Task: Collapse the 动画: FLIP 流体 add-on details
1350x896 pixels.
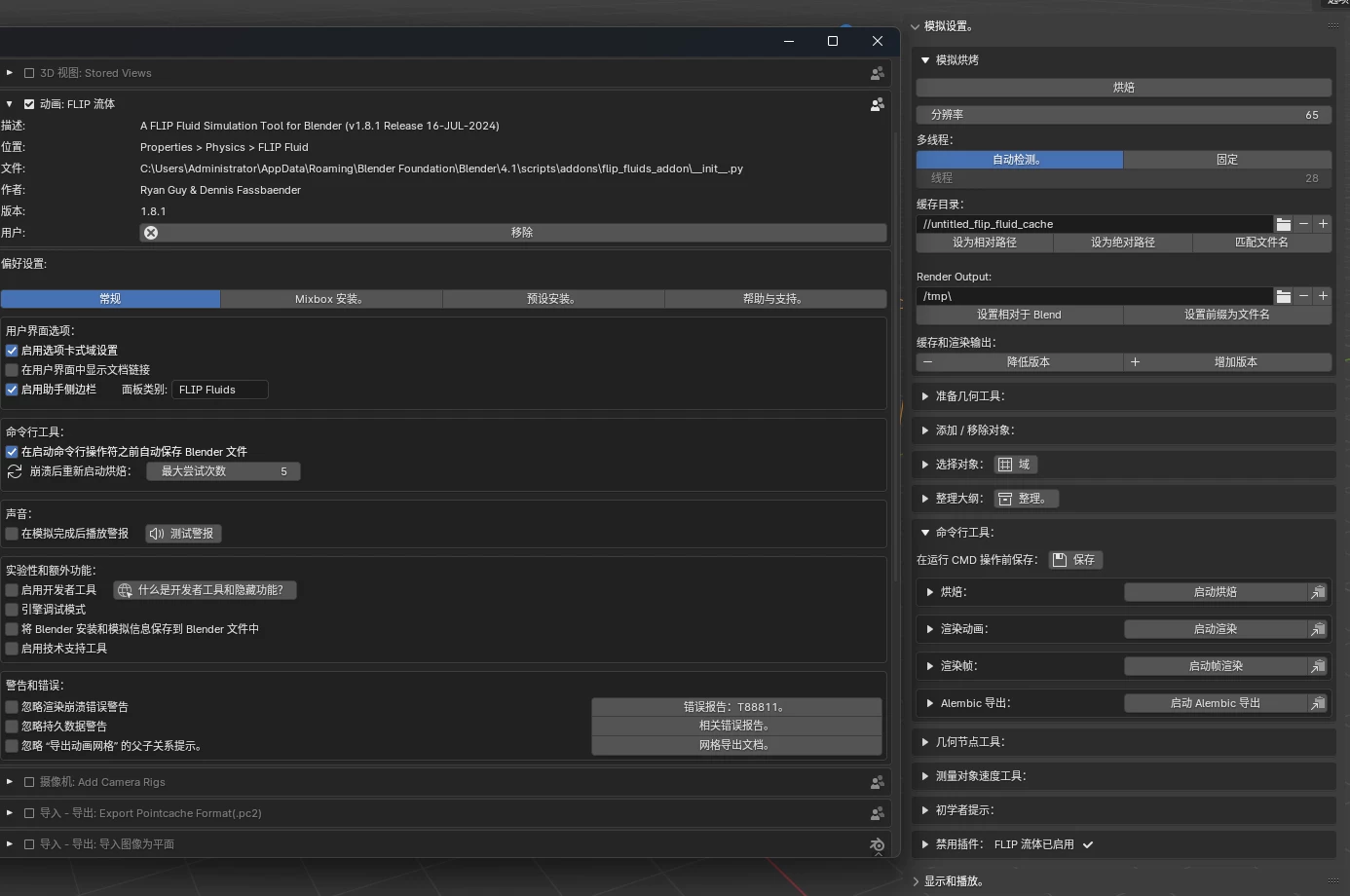Action: tap(10, 104)
